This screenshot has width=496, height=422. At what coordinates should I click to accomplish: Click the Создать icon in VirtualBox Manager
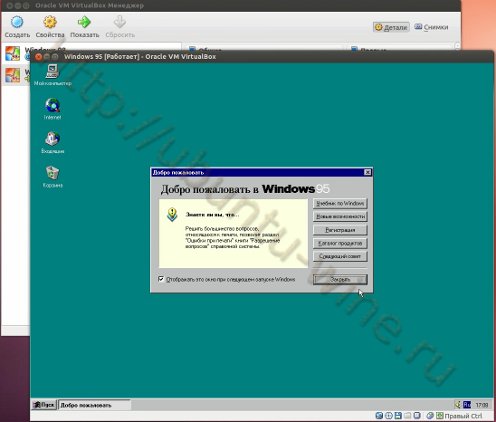tap(17, 22)
